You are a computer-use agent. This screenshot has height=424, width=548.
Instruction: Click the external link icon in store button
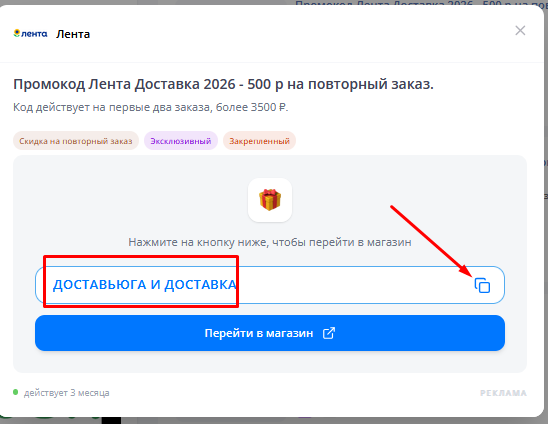(x=329, y=333)
